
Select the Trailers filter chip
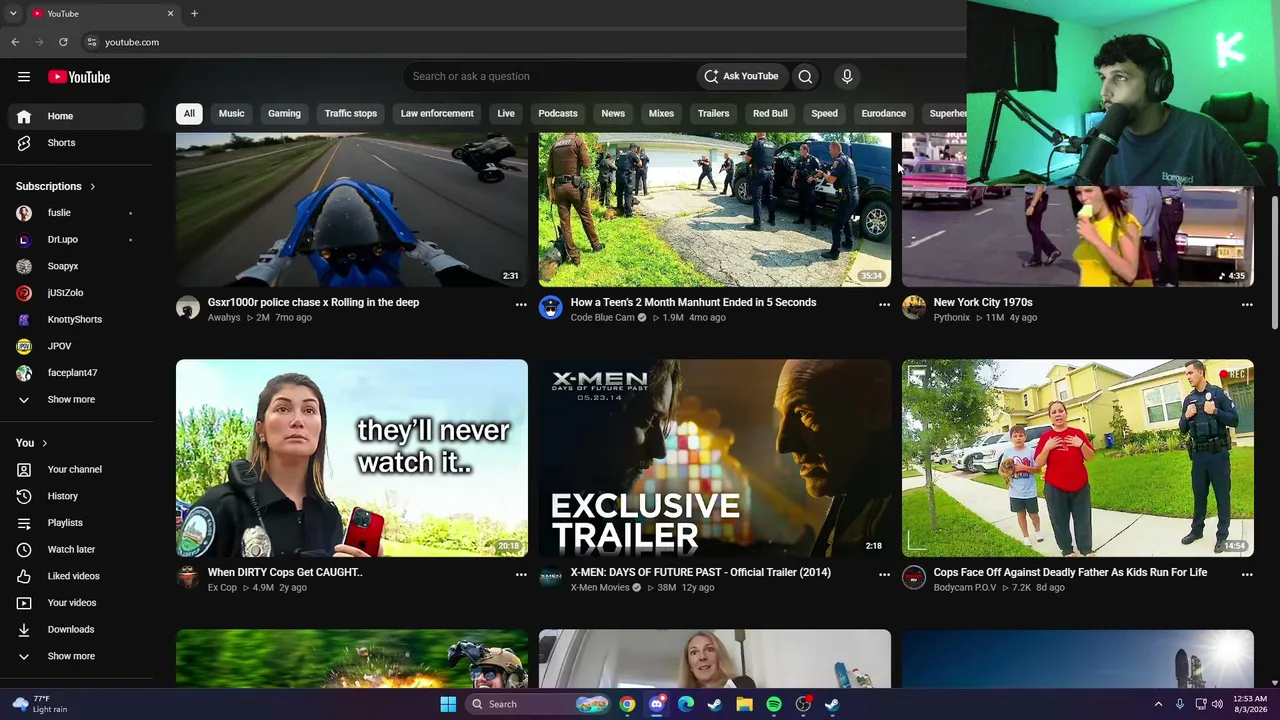(713, 113)
